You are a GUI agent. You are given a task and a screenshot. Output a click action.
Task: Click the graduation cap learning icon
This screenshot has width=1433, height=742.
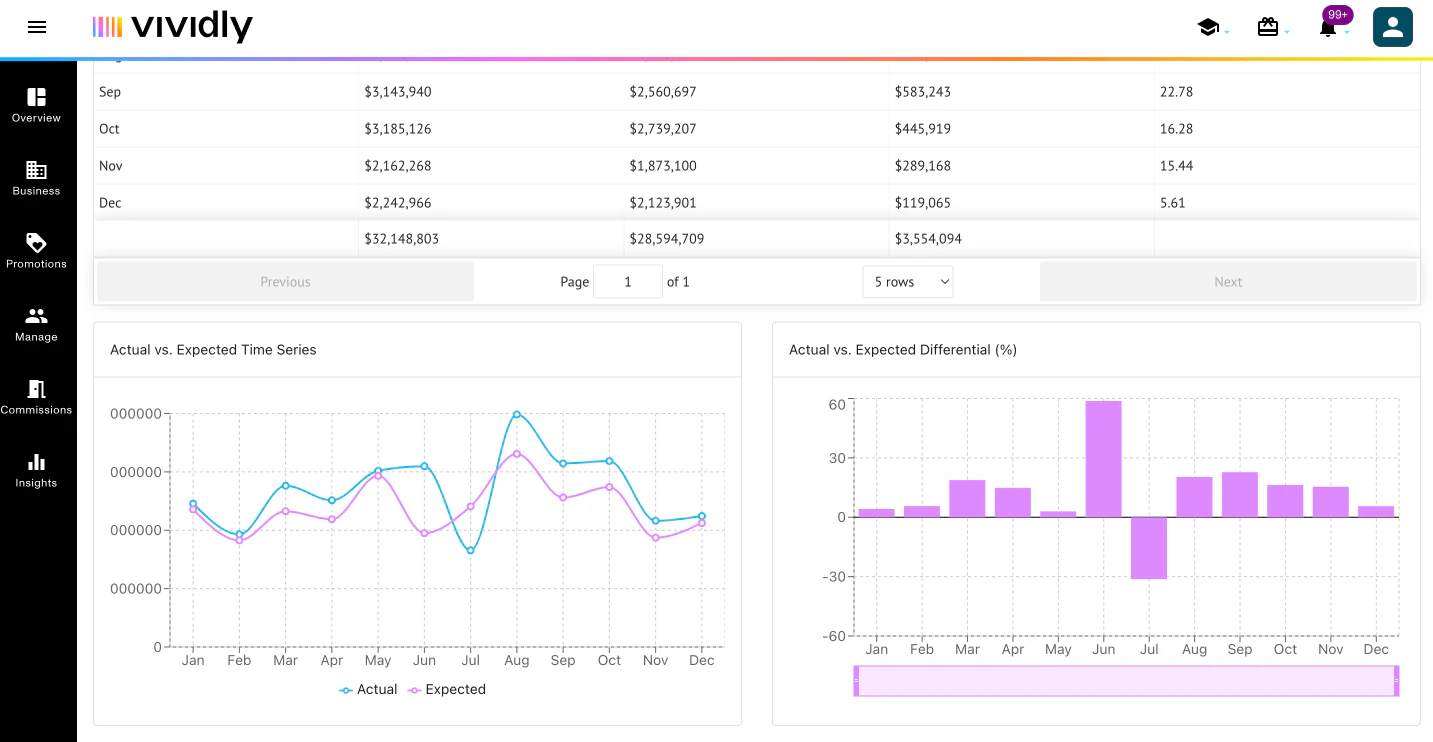pyautogui.click(x=1208, y=28)
